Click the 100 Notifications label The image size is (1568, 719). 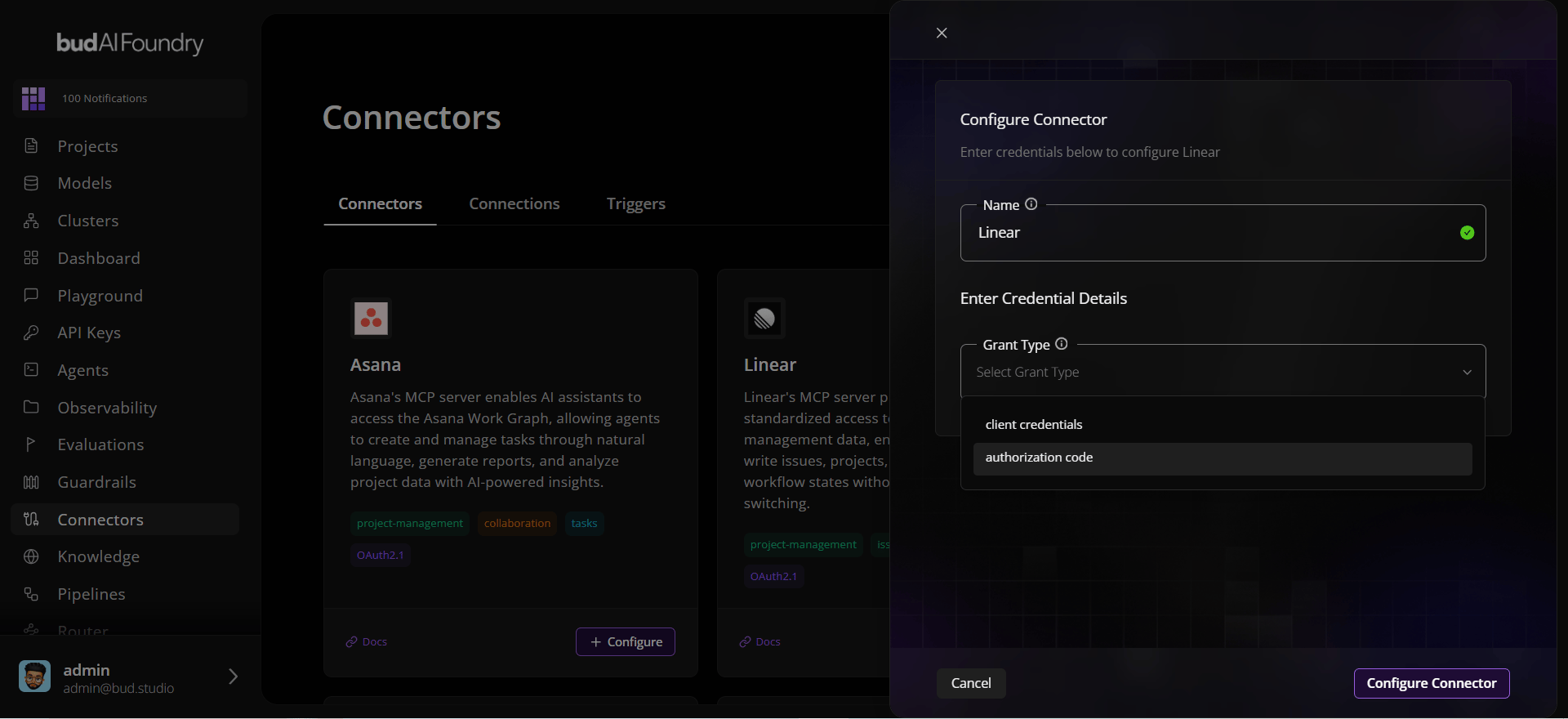[x=105, y=99]
